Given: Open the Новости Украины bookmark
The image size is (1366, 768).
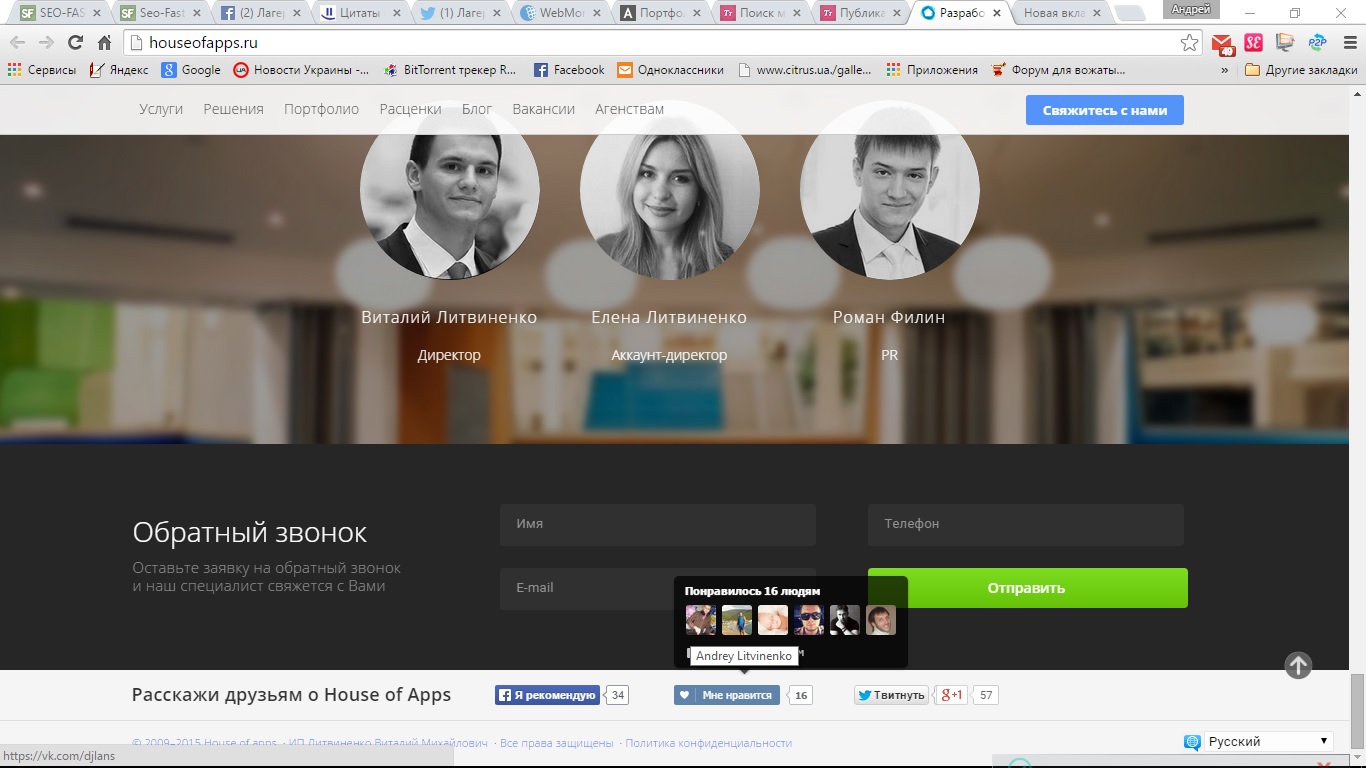Looking at the screenshot, I should (x=301, y=70).
